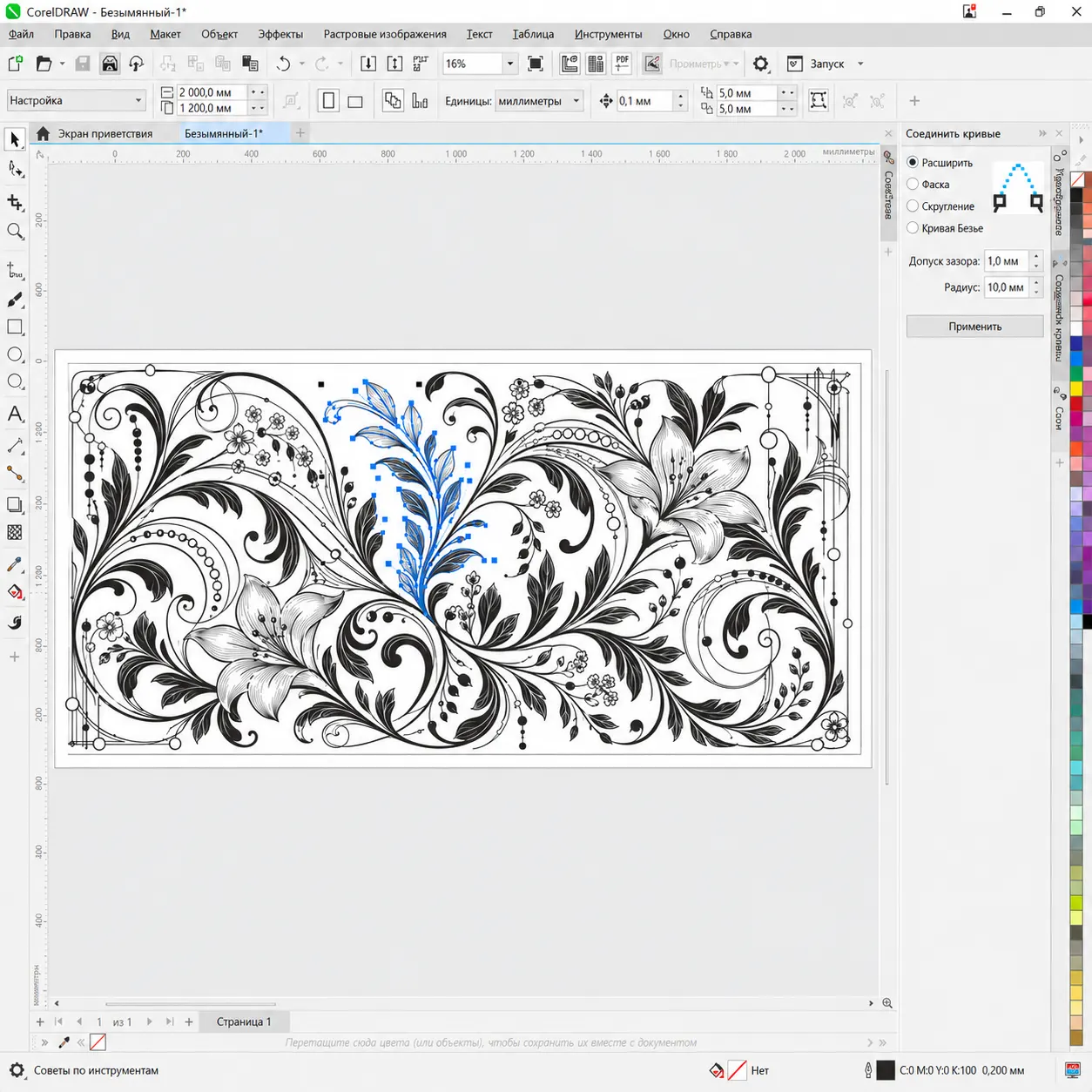Select the Interactive Fill tool
The width and height of the screenshot is (1092, 1092).
click(15, 592)
